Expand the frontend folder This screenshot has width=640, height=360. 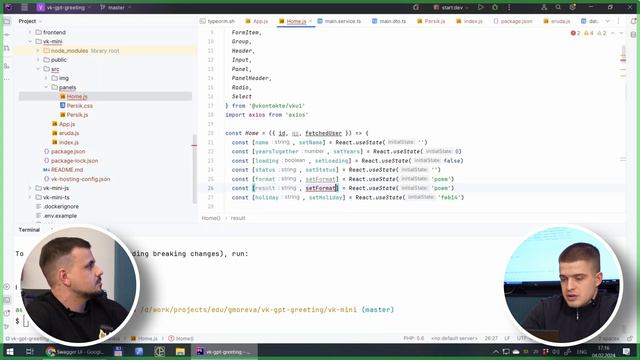(30, 32)
